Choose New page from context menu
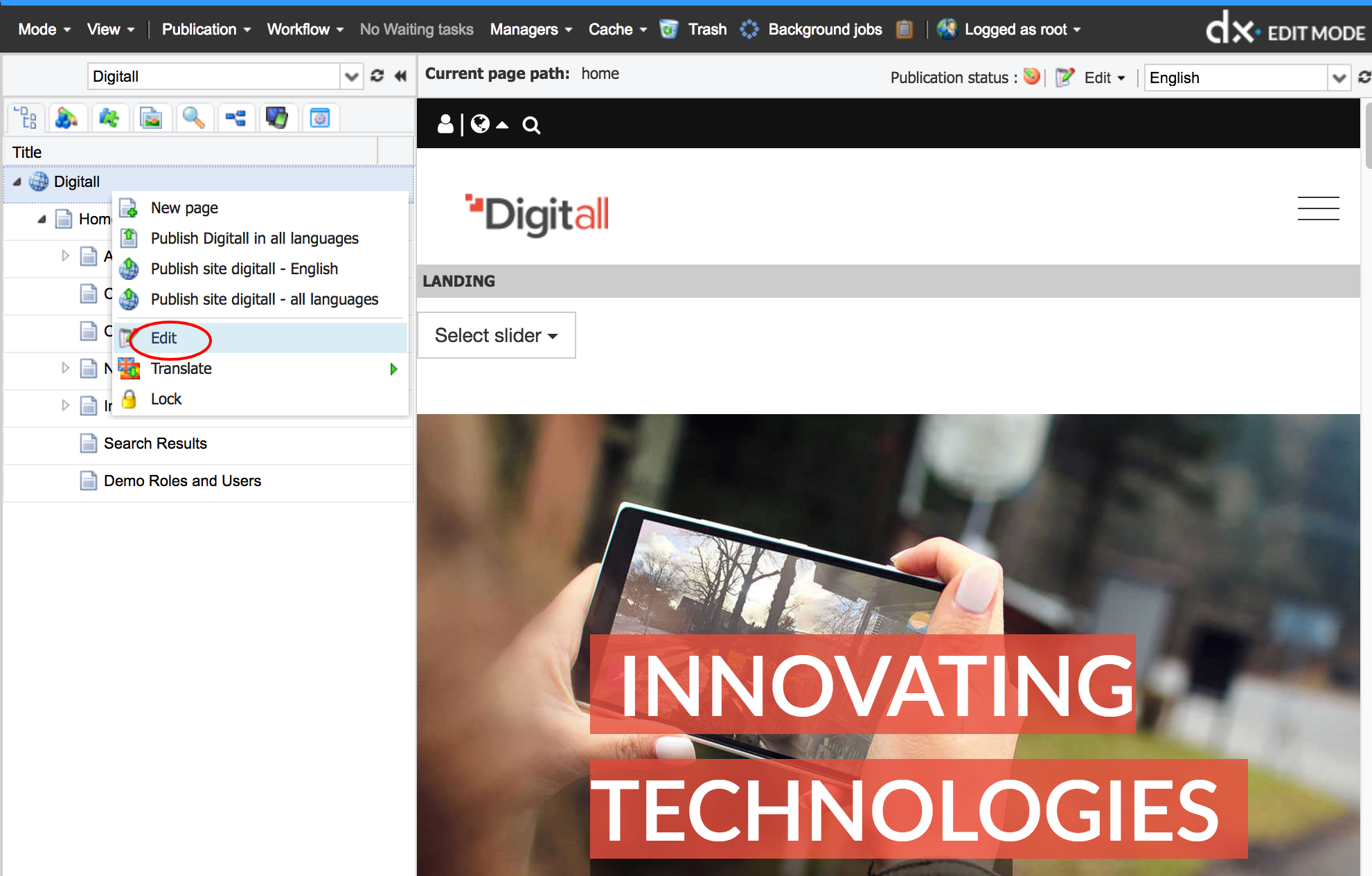The width and height of the screenshot is (1372, 876). tap(260, 208)
